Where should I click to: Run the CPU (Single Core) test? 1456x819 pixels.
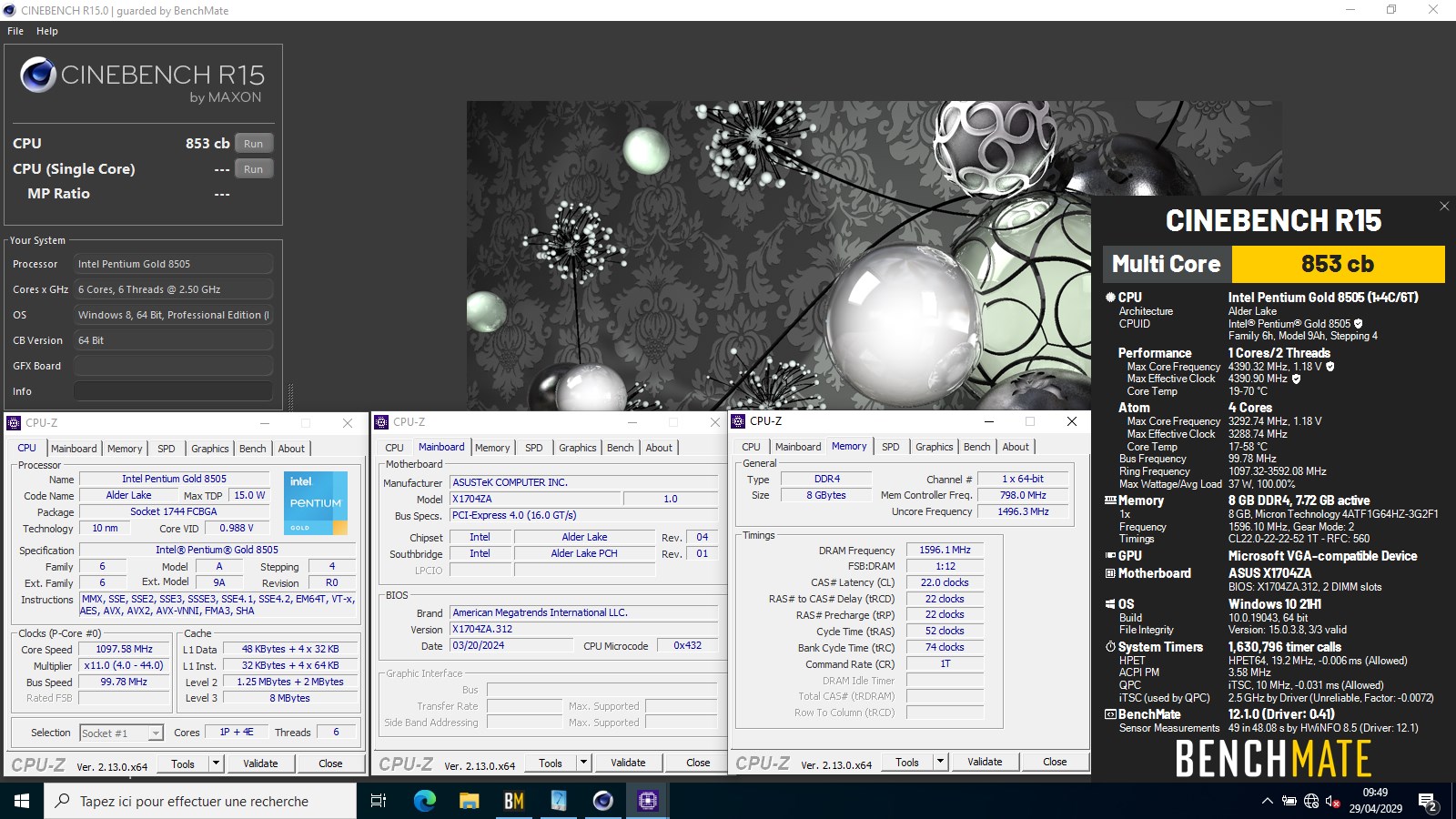pos(254,169)
